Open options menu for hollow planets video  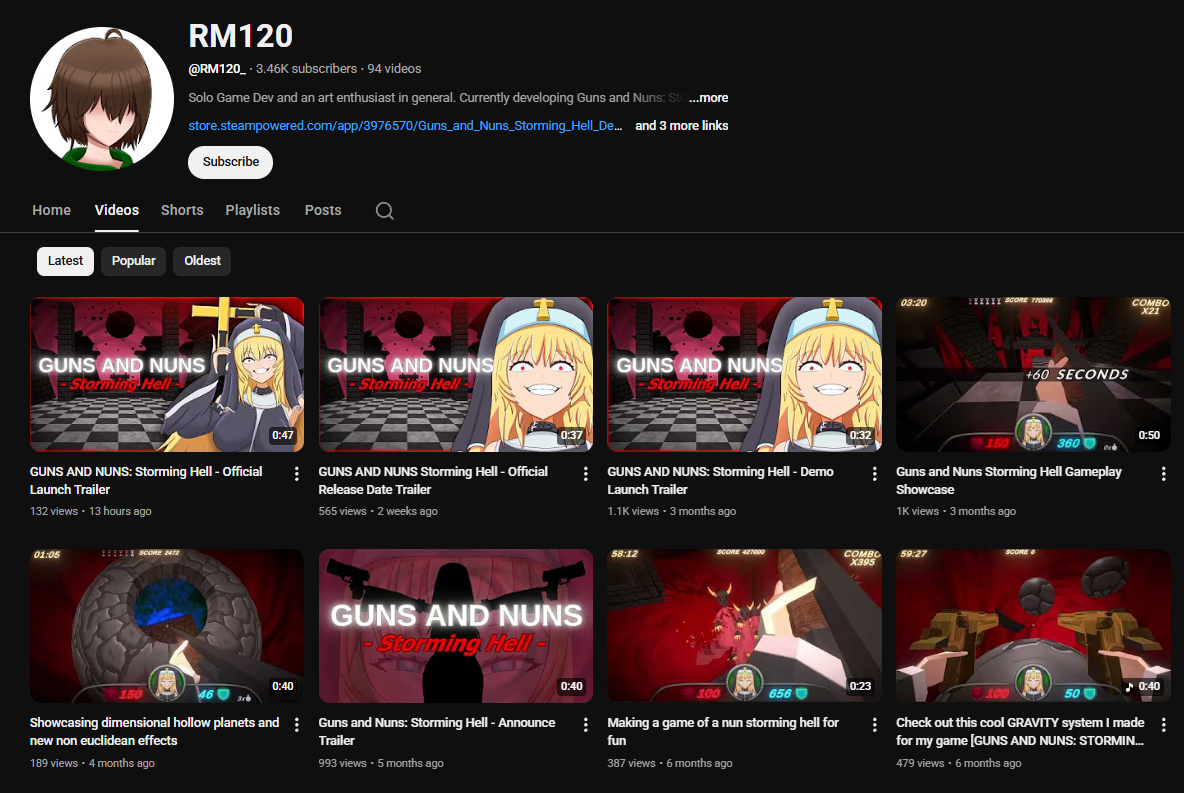click(x=297, y=725)
